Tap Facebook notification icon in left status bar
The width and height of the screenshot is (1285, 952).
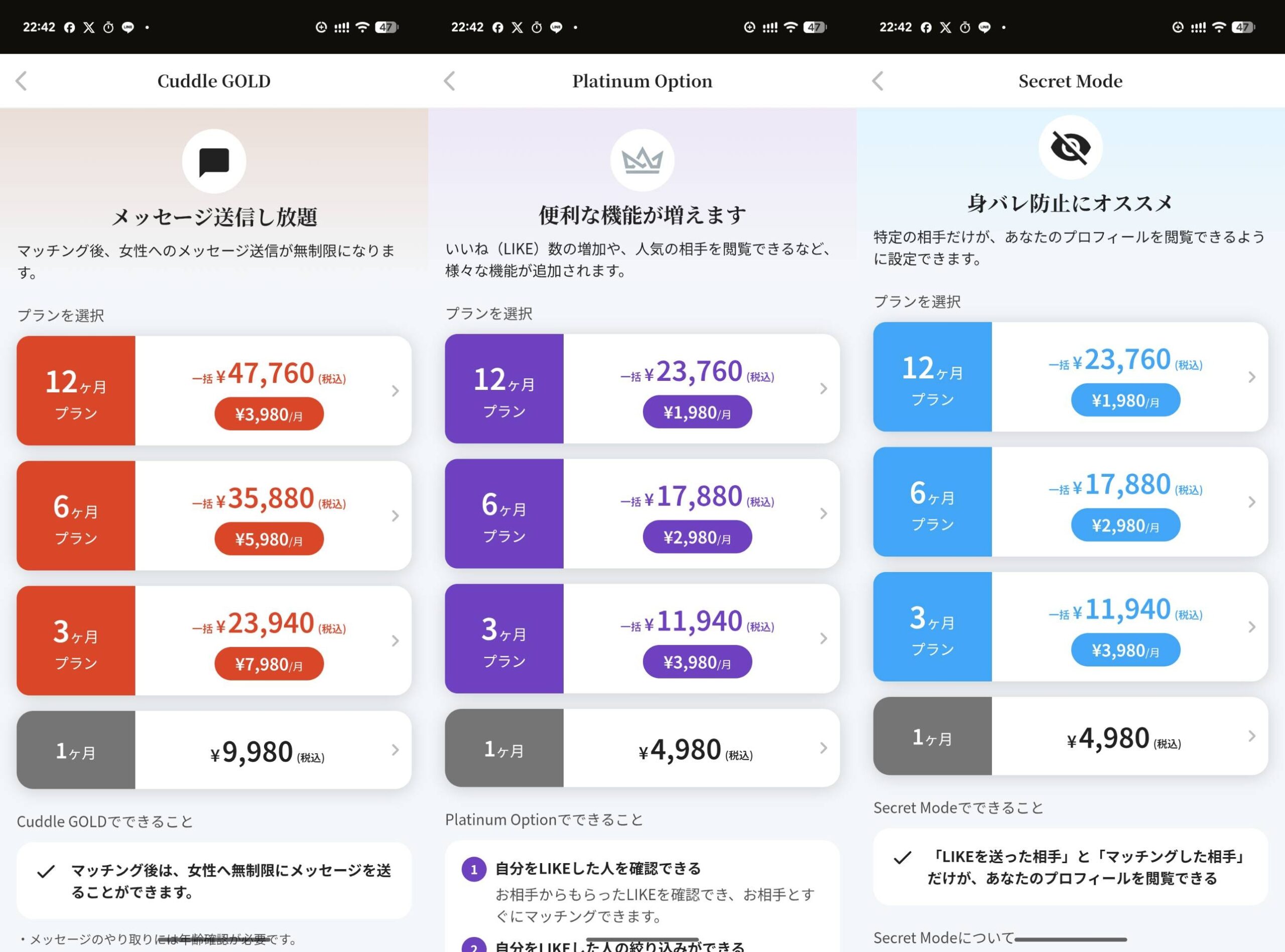pyautogui.click(x=69, y=27)
